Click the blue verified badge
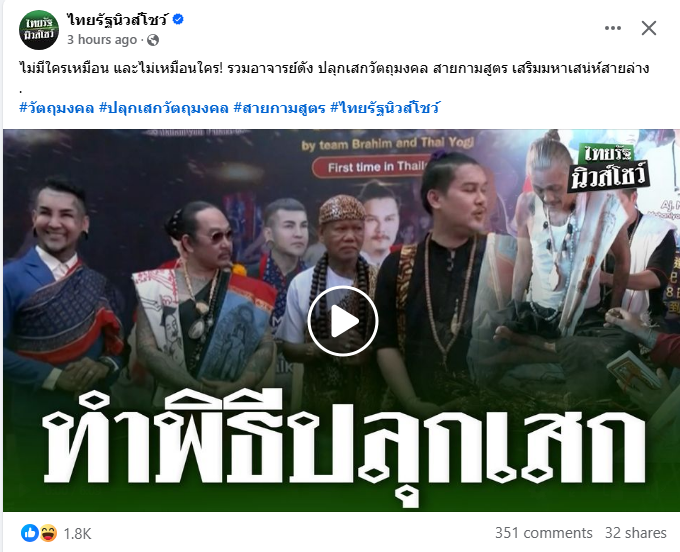The height and width of the screenshot is (552, 680). (178, 20)
